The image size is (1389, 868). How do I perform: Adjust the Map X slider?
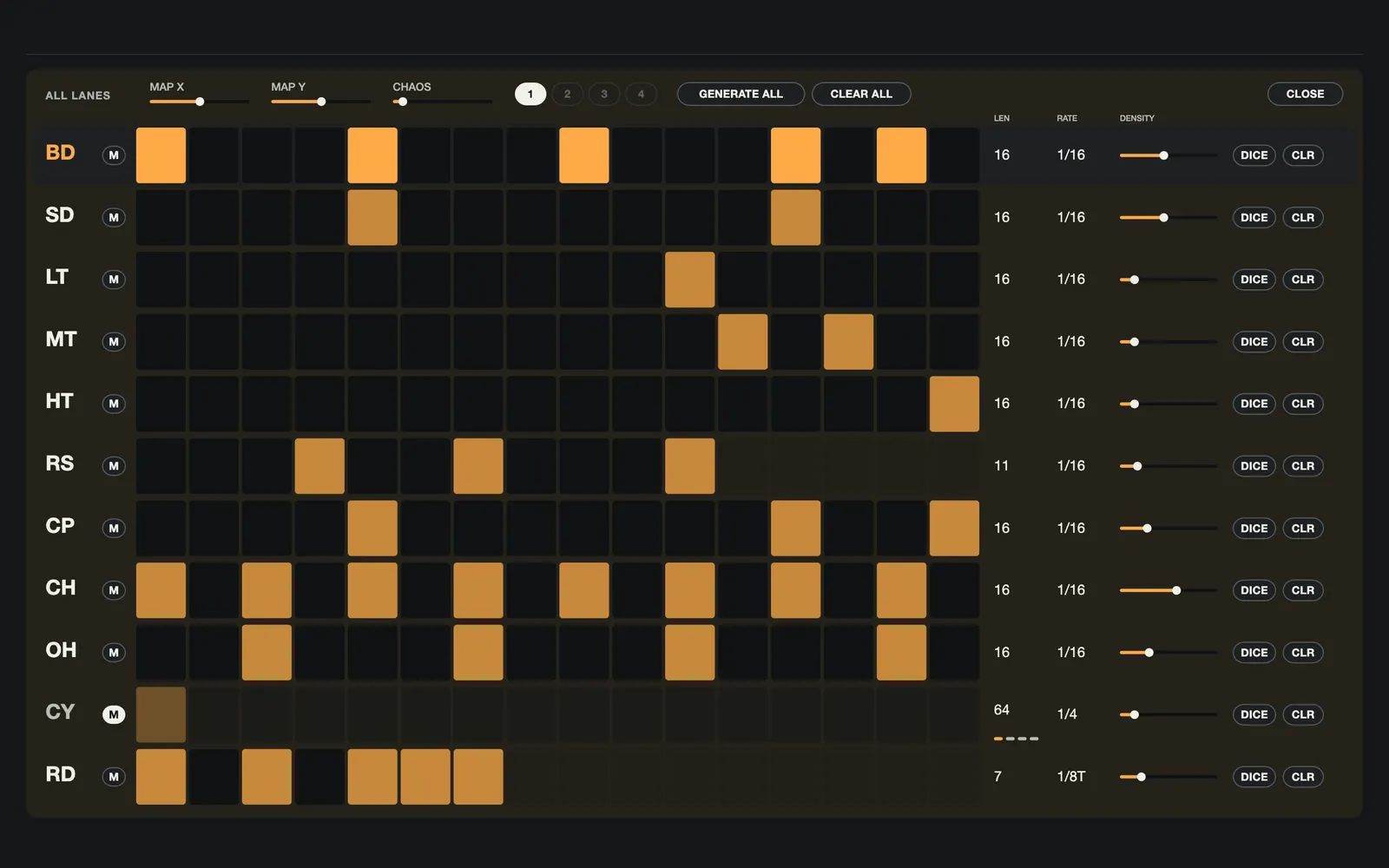[x=199, y=102]
